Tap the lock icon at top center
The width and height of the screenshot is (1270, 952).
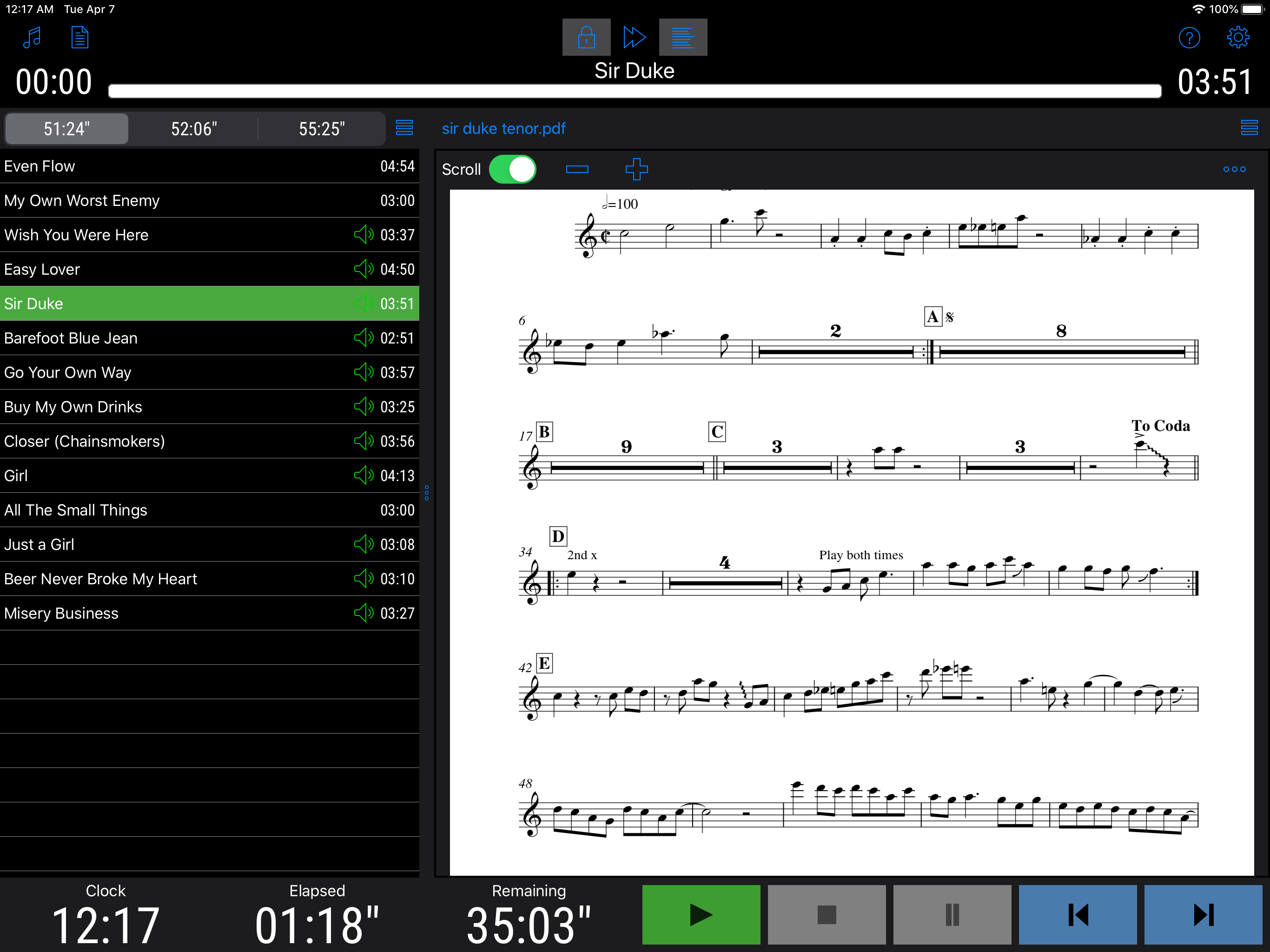pyautogui.click(x=586, y=38)
